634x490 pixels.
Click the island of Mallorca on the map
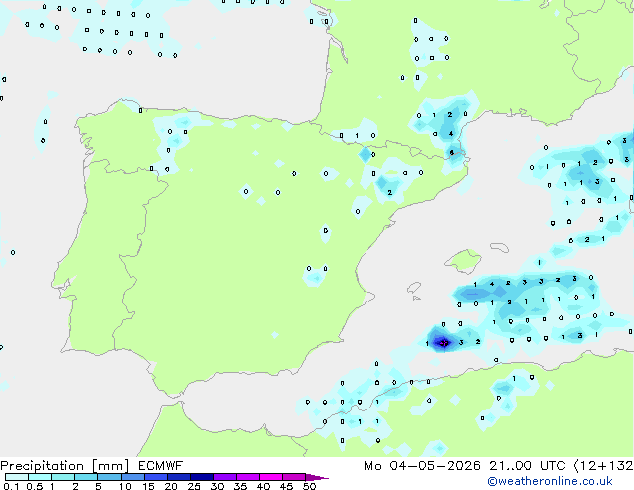pos(463,261)
